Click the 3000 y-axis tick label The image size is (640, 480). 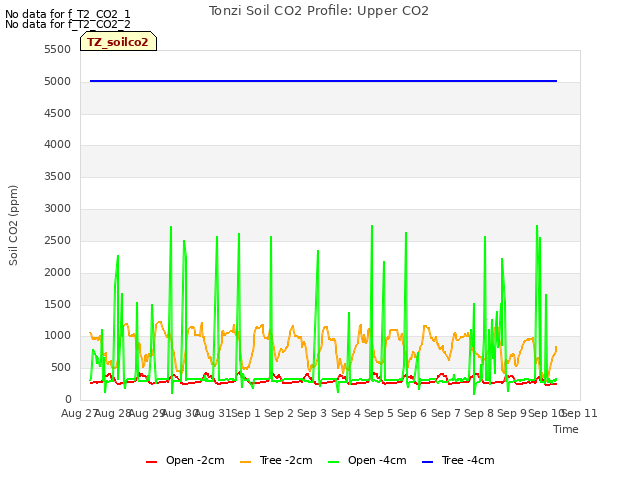[x=58, y=209]
